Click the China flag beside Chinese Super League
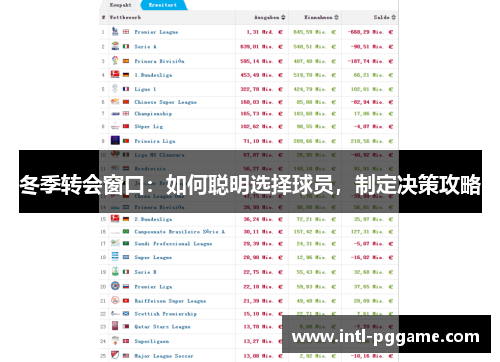The width and height of the screenshot is (500, 362). [126, 102]
